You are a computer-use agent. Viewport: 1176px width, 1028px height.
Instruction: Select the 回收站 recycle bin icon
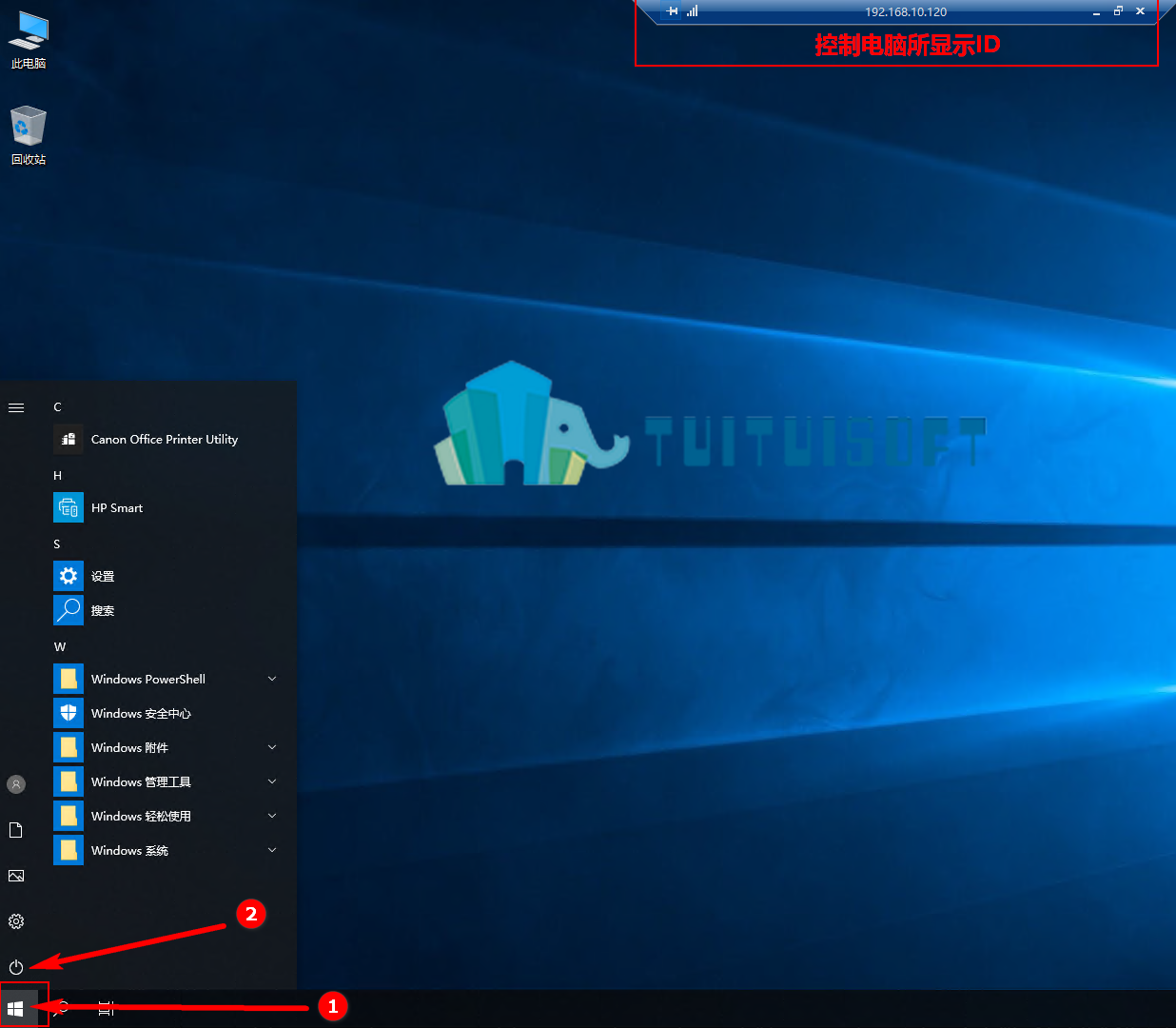[x=28, y=135]
